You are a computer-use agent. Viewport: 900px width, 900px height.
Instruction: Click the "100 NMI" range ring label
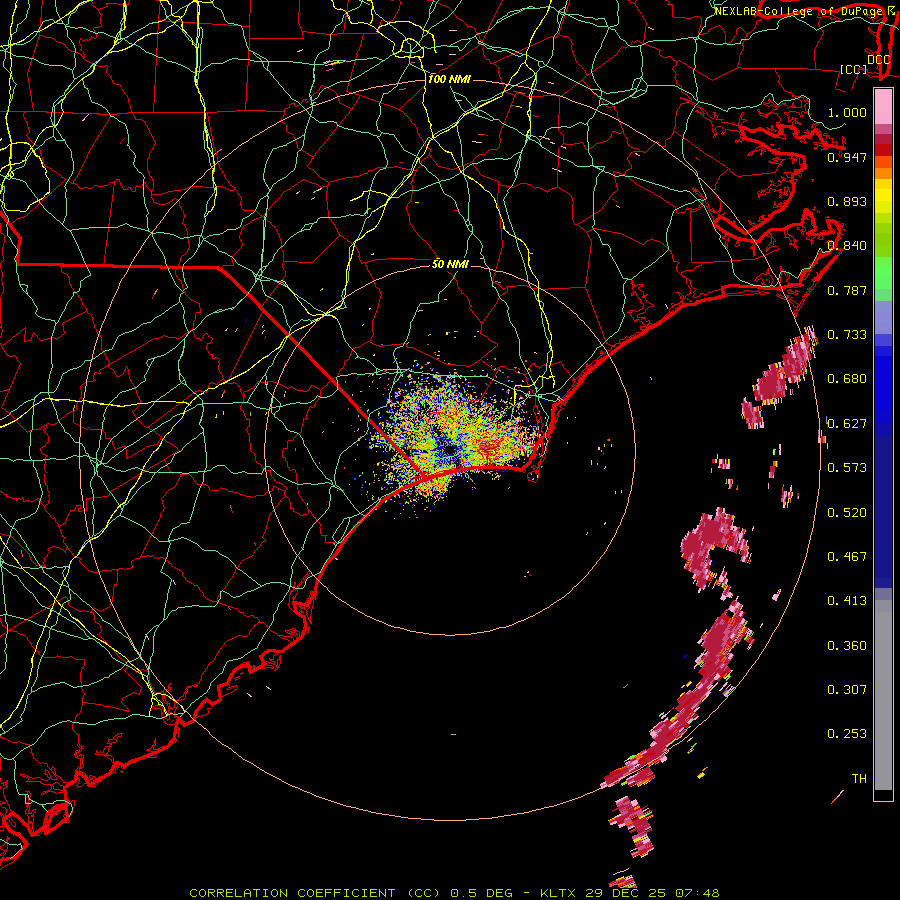(449, 79)
